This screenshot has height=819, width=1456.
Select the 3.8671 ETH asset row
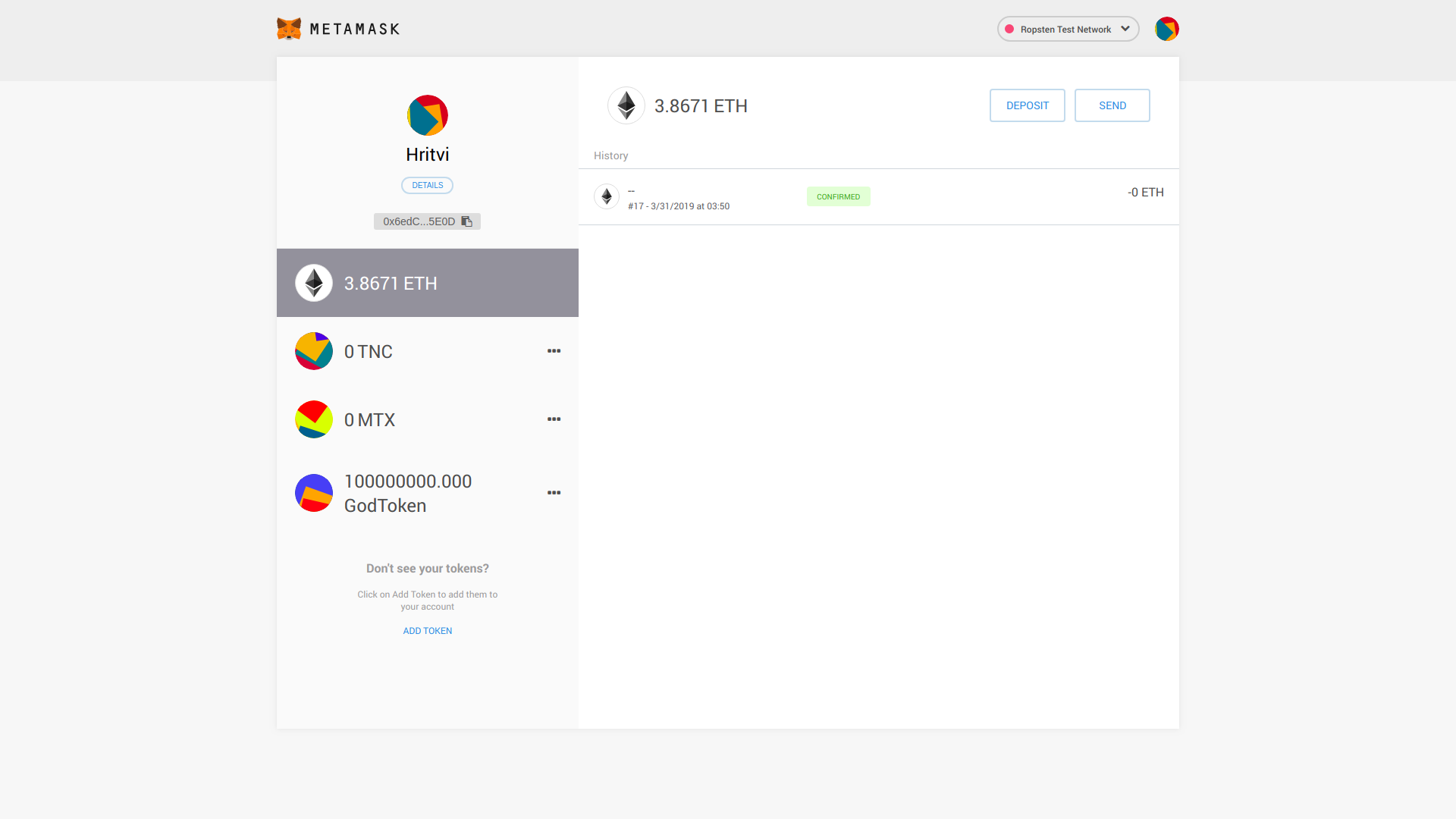point(428,283)
